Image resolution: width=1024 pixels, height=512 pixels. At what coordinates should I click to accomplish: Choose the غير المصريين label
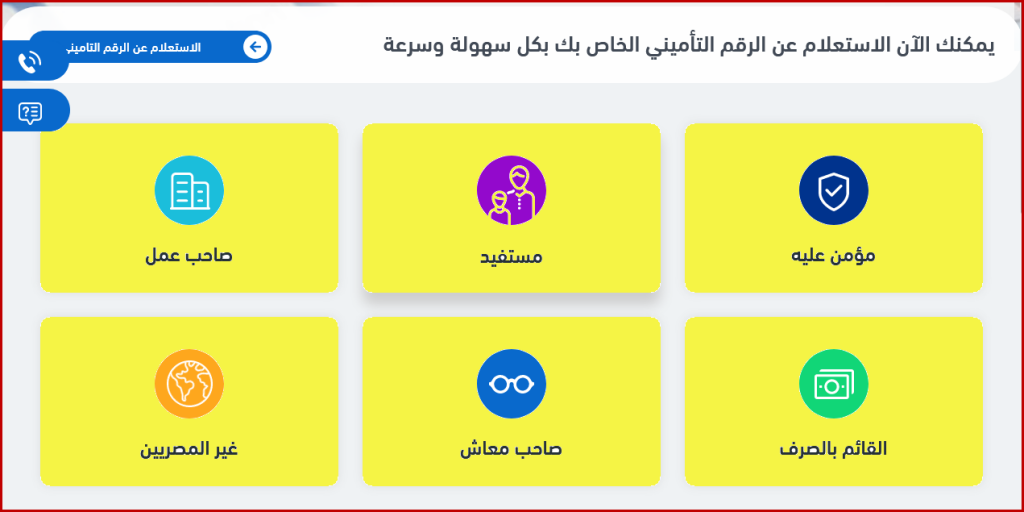189,450
